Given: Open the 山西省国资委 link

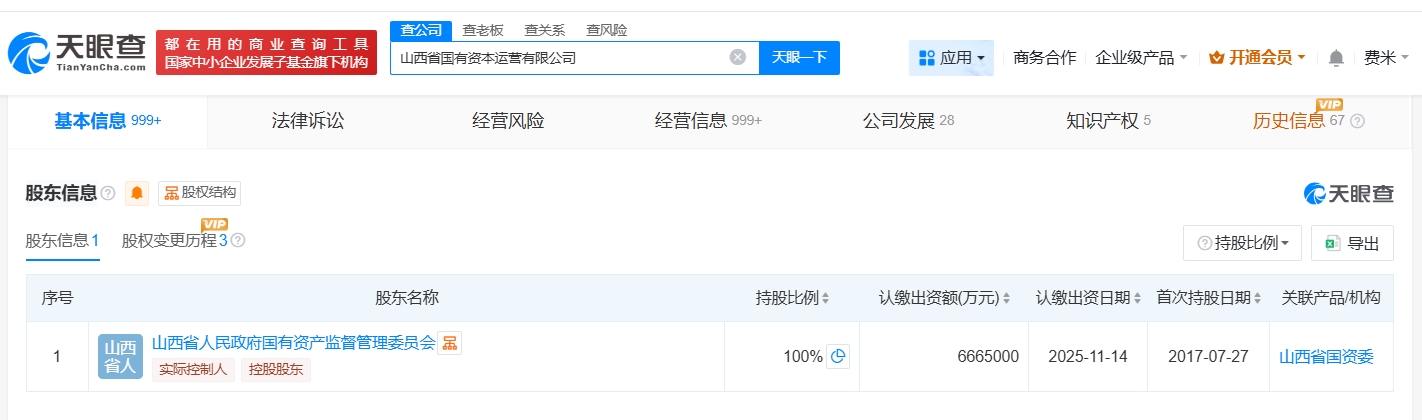Looking at the screenshot, I should (1327, 356).
